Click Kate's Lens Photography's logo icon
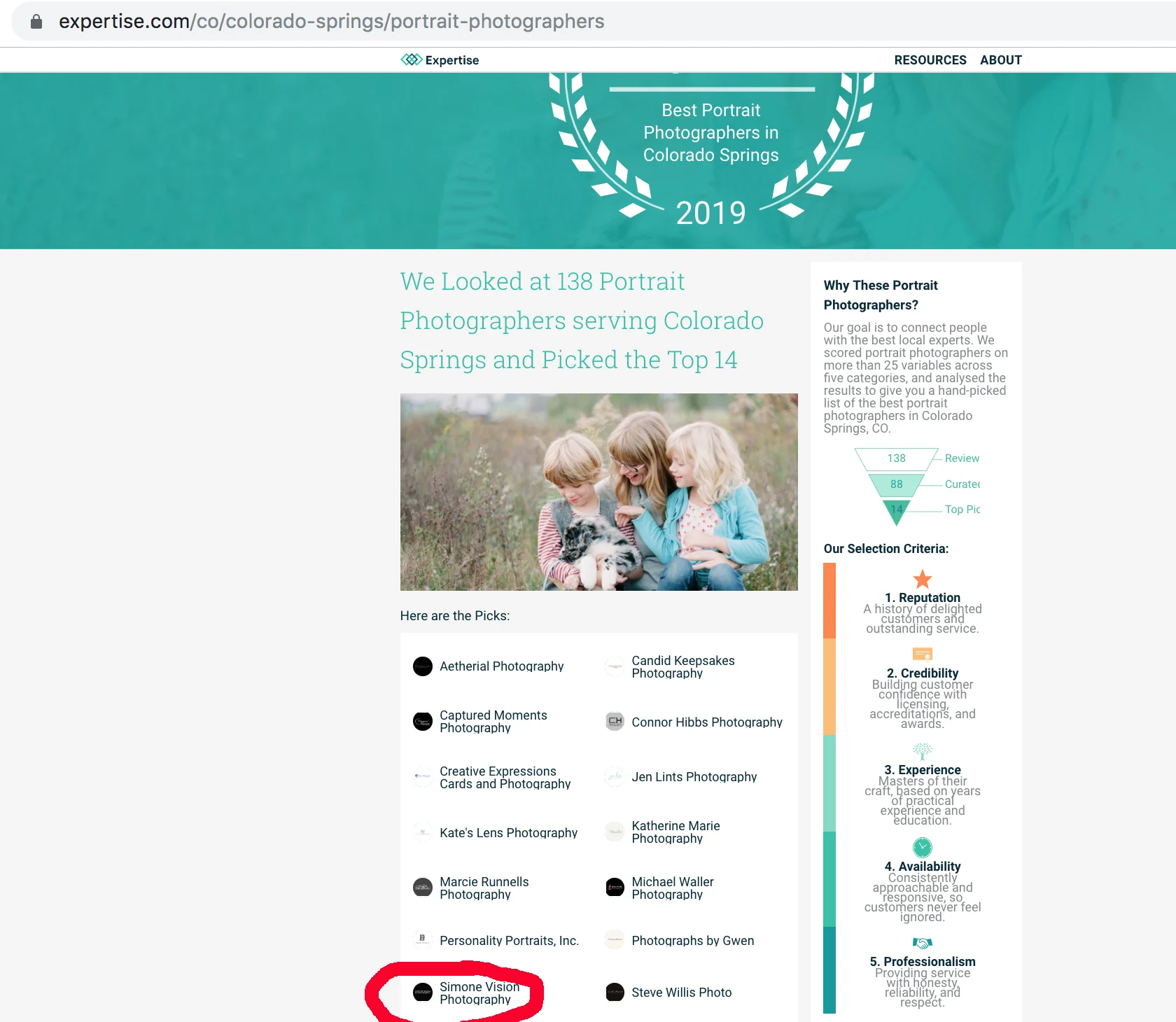The width and height of the screenshot is (1176, 1022). [423, 832]
